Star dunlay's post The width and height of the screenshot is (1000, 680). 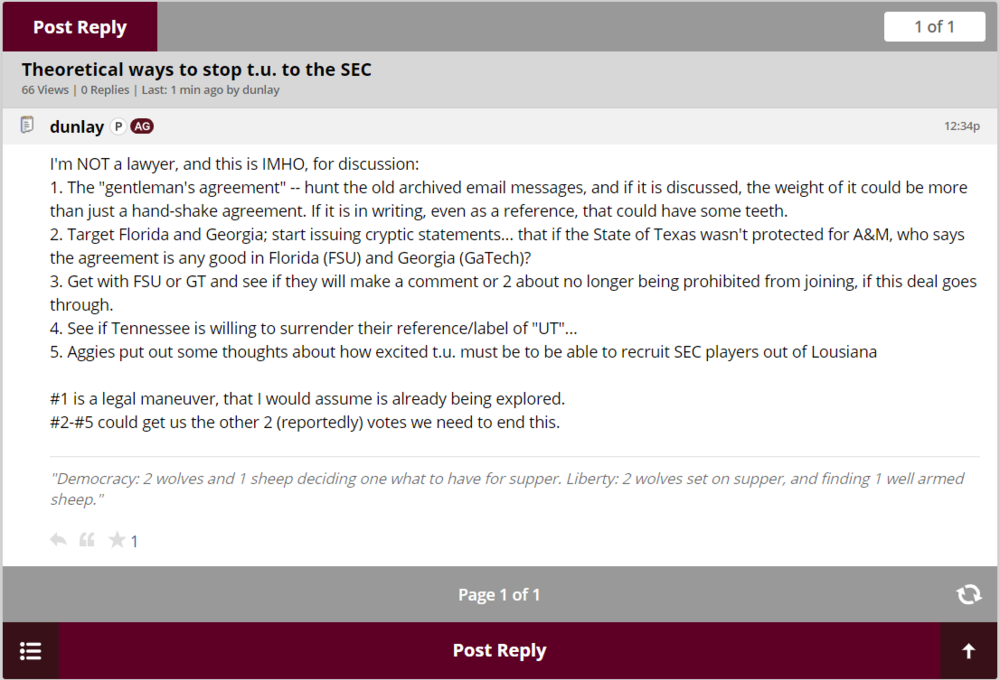tap(117, 540)
